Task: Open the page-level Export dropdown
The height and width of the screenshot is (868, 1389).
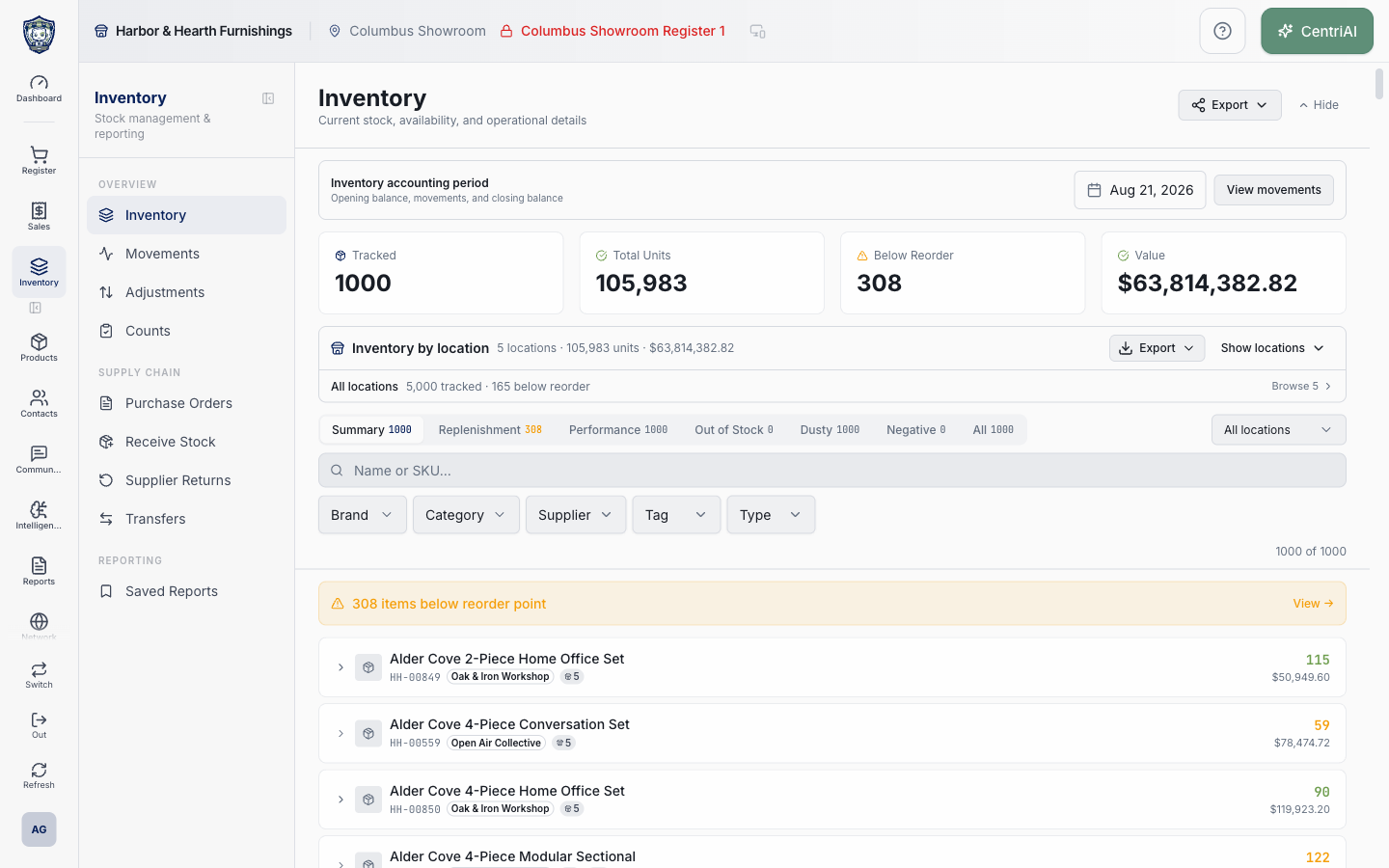Action: coord(1230,105)
